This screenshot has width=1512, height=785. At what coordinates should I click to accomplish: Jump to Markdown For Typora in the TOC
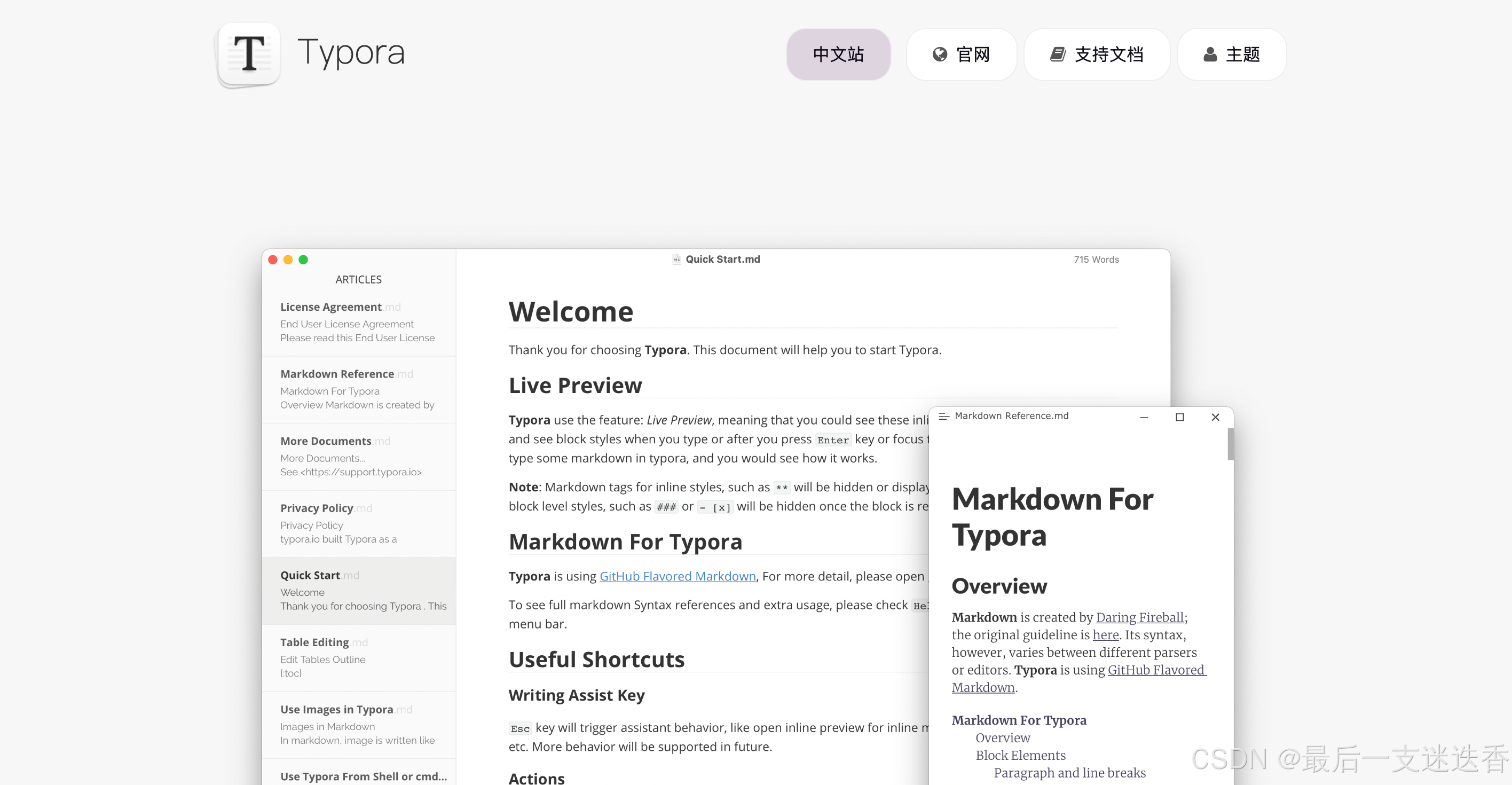tap(1019, 720)
